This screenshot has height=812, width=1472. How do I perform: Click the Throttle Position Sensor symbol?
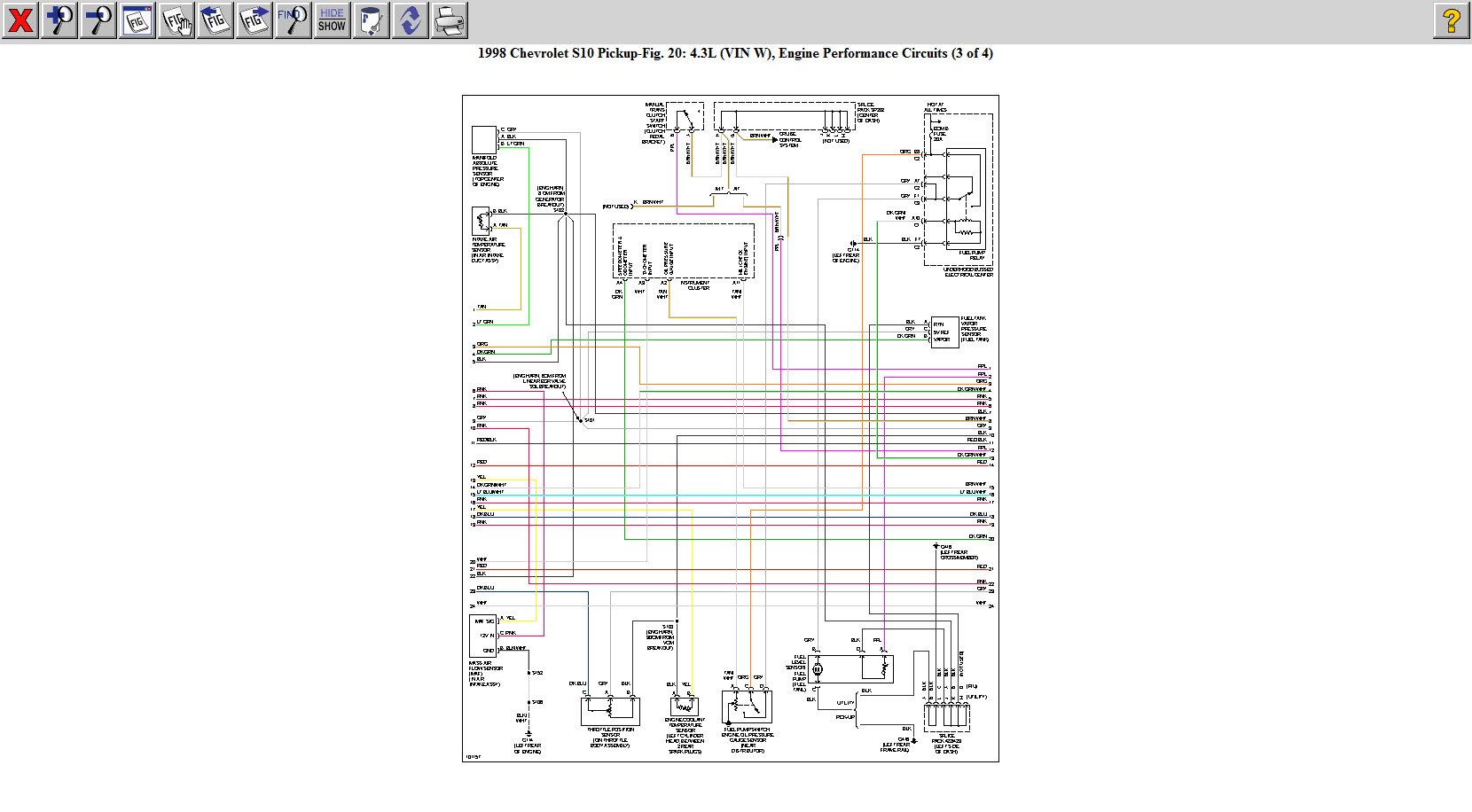pos(610,709)
